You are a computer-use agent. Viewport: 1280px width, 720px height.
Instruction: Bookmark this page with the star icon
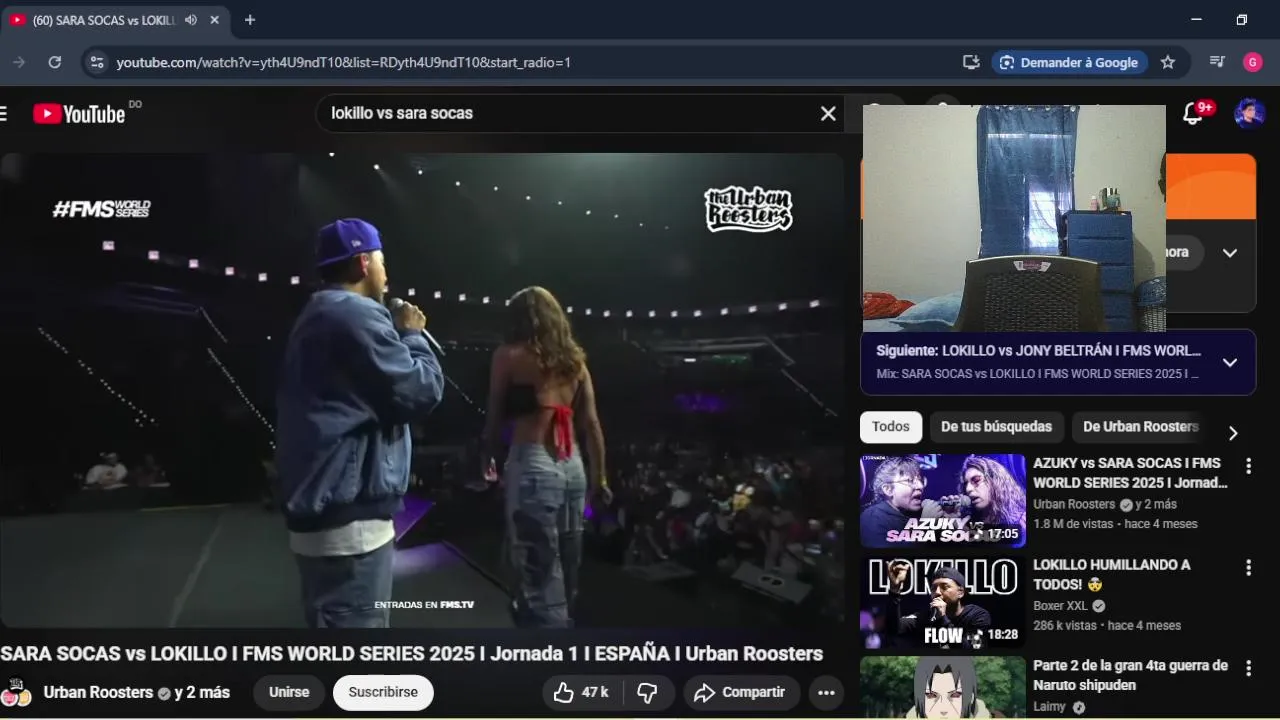[x=1168, y=62]
